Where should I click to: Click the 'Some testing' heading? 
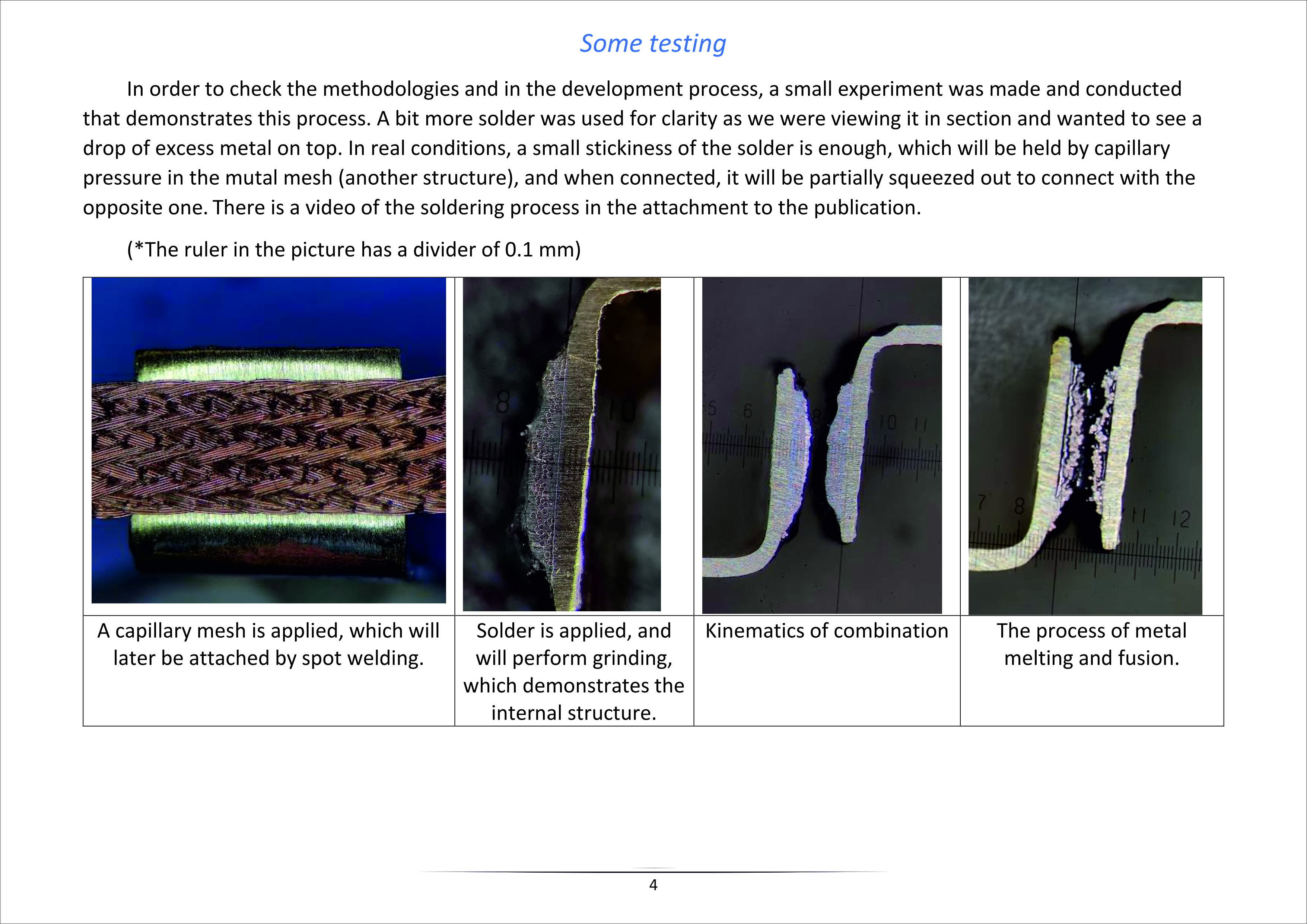pos(653,43)
